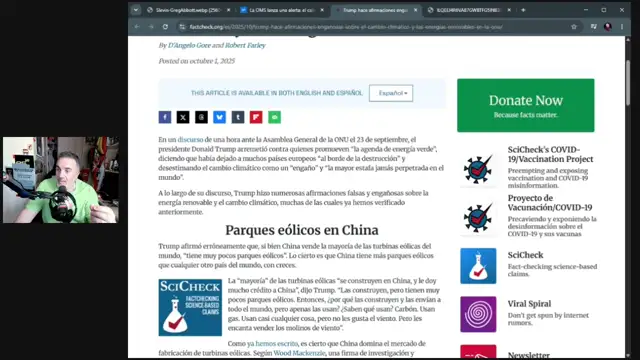640x360 pixels.
Task: Switch to La OMS lanza una alerta tab
Action: click(282, 10)
